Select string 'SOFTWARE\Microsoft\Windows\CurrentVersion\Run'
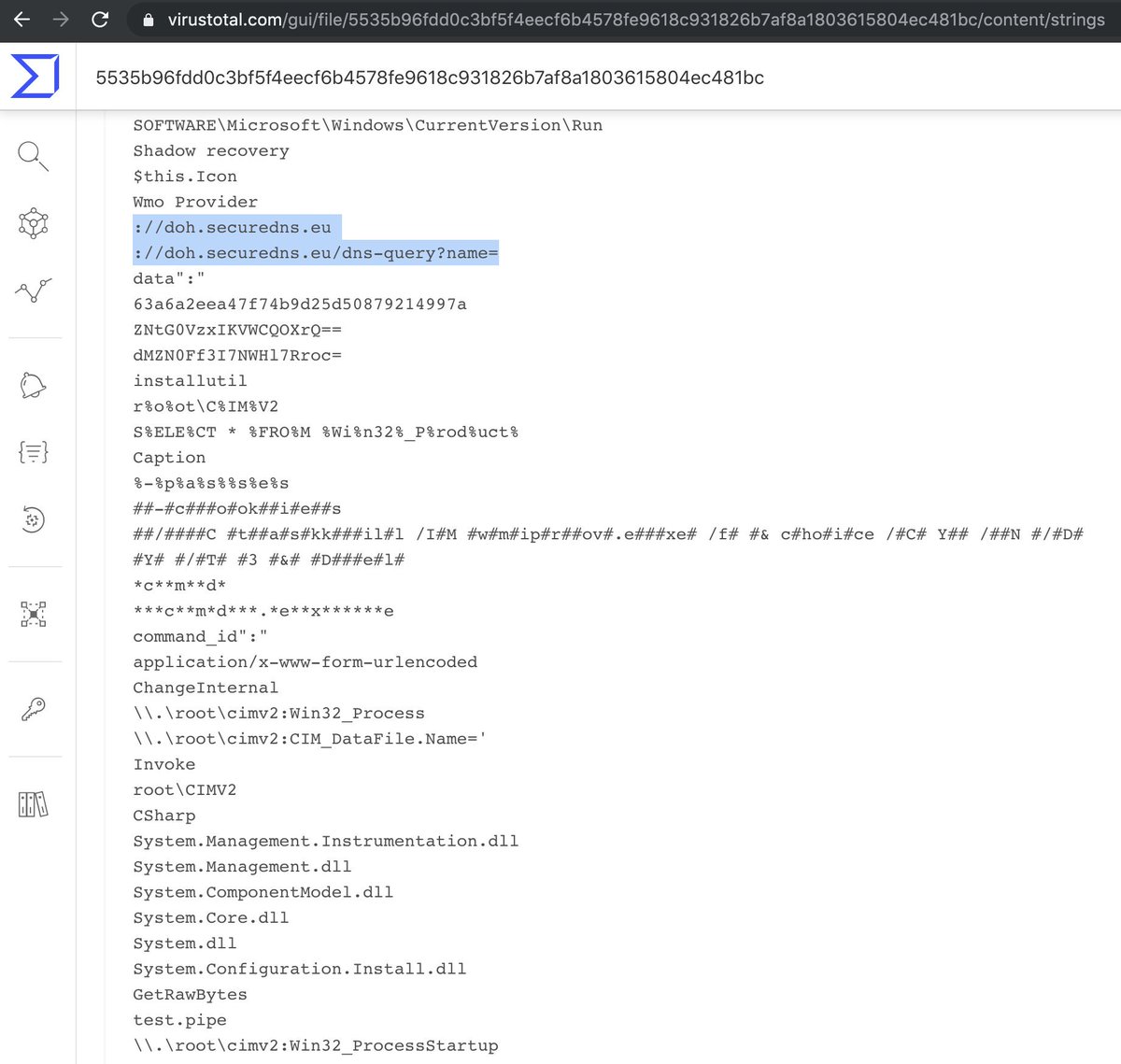The height and width of the screenshot is (1064, 1121). [368, 125]
